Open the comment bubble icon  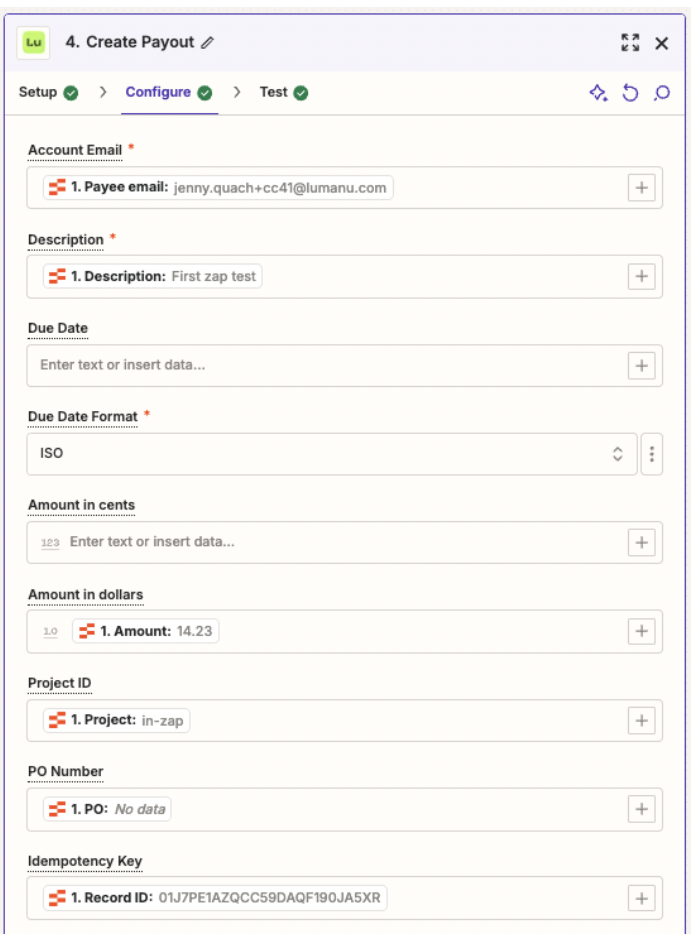(661, 93)
